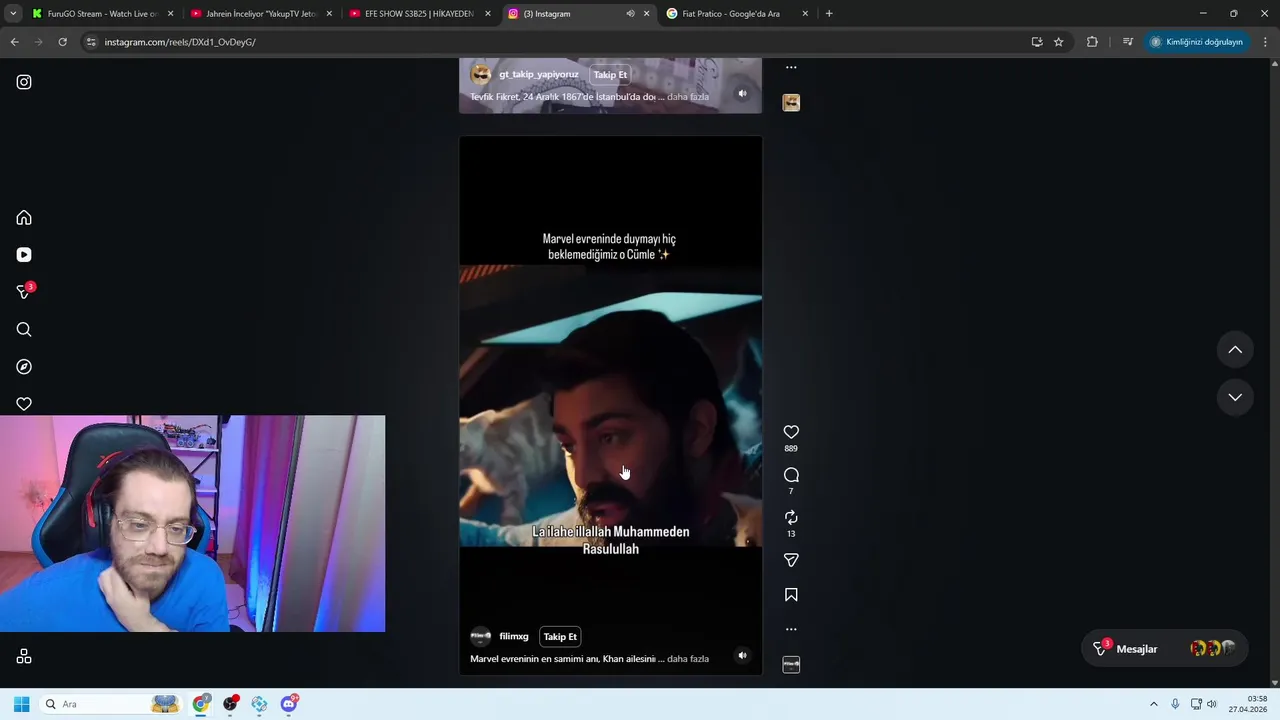The width and height of the screenshot is (1280, 720).
Task: Open Instagram home via the logo icon
Action: [x=24, y=82]
